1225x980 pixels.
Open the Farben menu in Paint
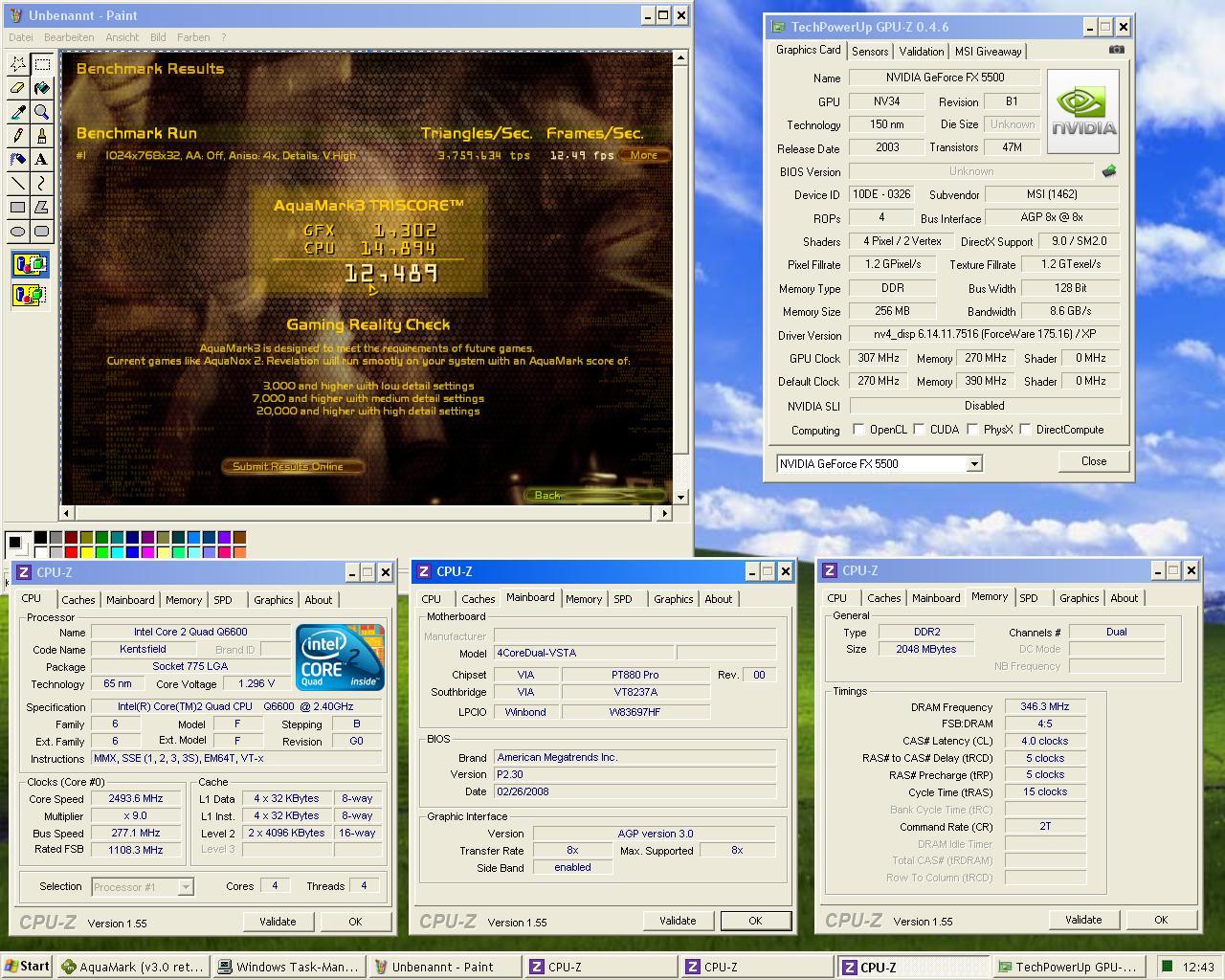pos(193,37)
